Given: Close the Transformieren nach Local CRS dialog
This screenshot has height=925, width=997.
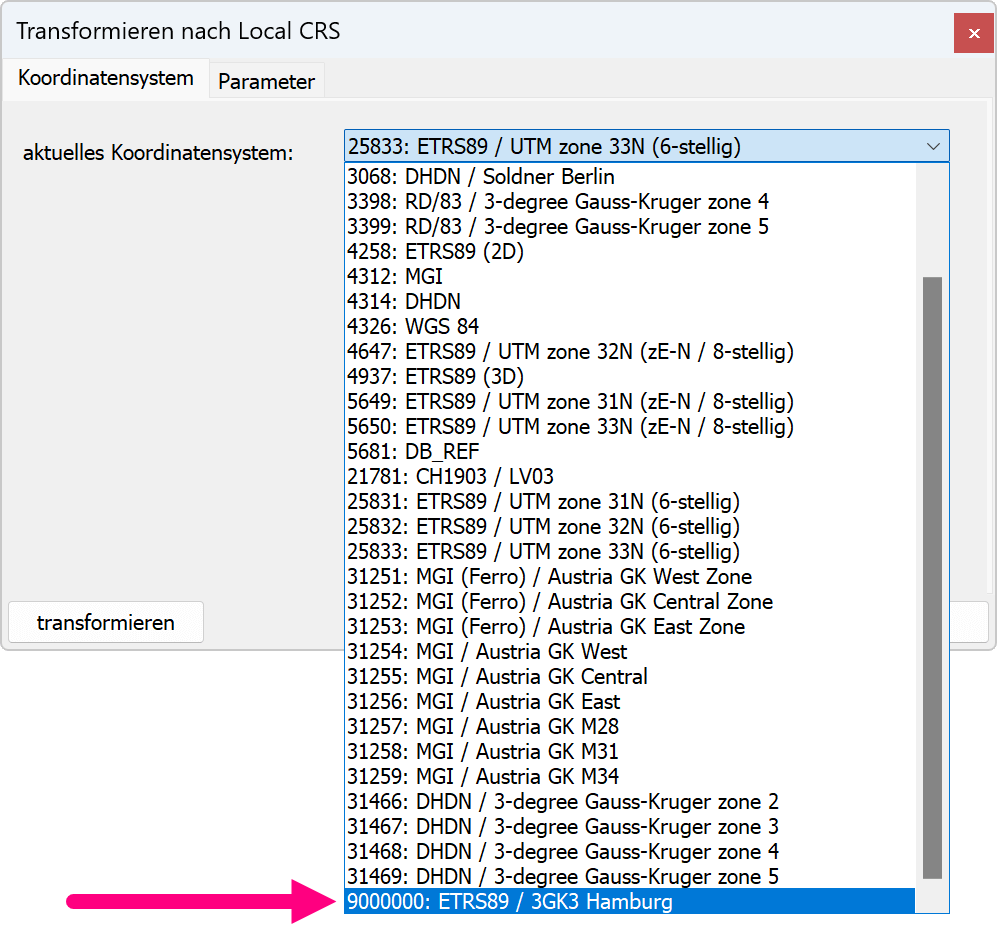Looking at the screenshot, I should click(972, 33).
